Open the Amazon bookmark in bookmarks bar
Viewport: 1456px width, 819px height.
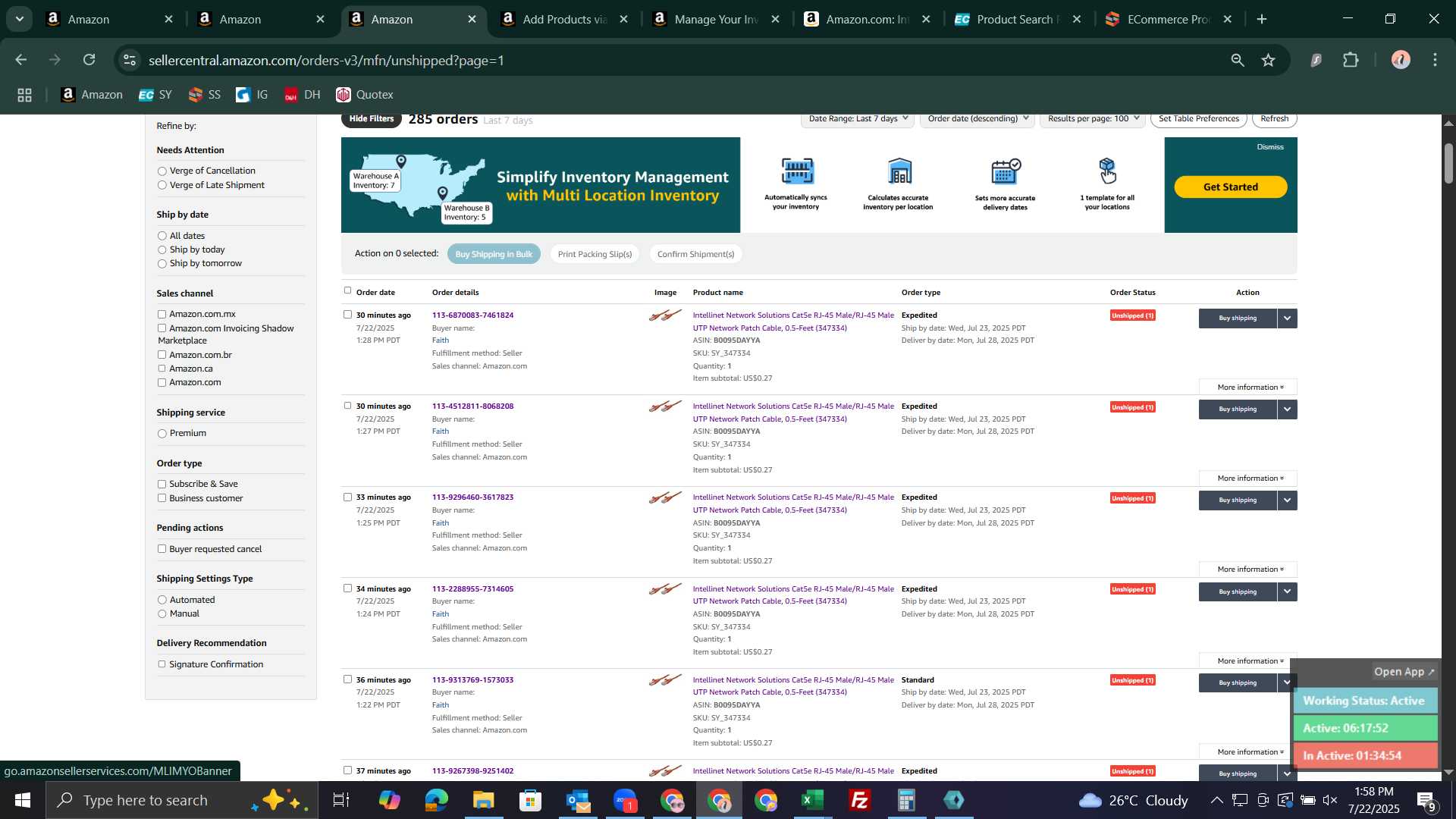tap(92, 95)
